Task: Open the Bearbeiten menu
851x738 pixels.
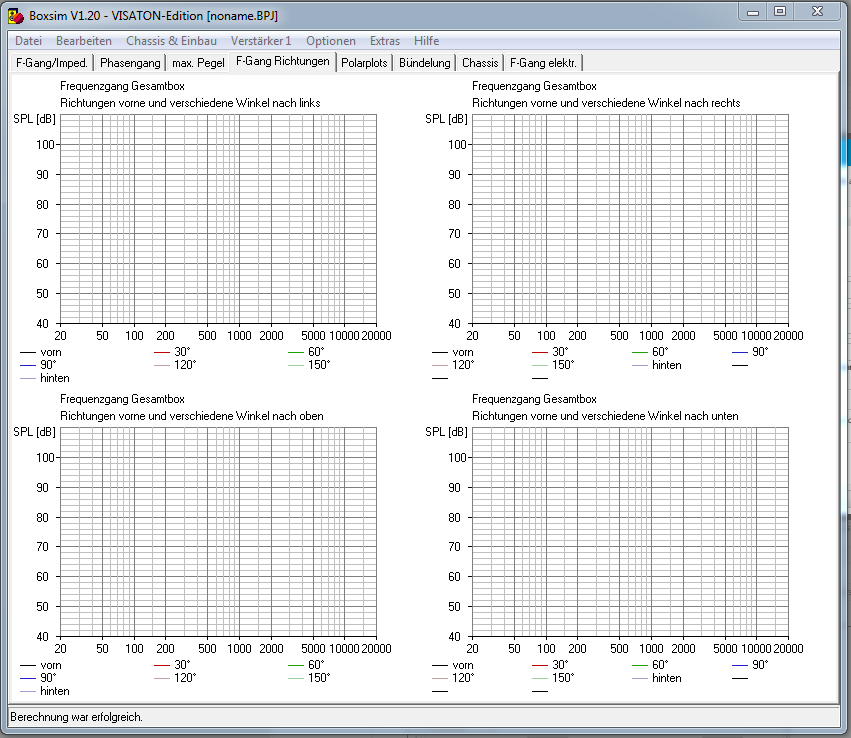Action: (x=84, y=41)
